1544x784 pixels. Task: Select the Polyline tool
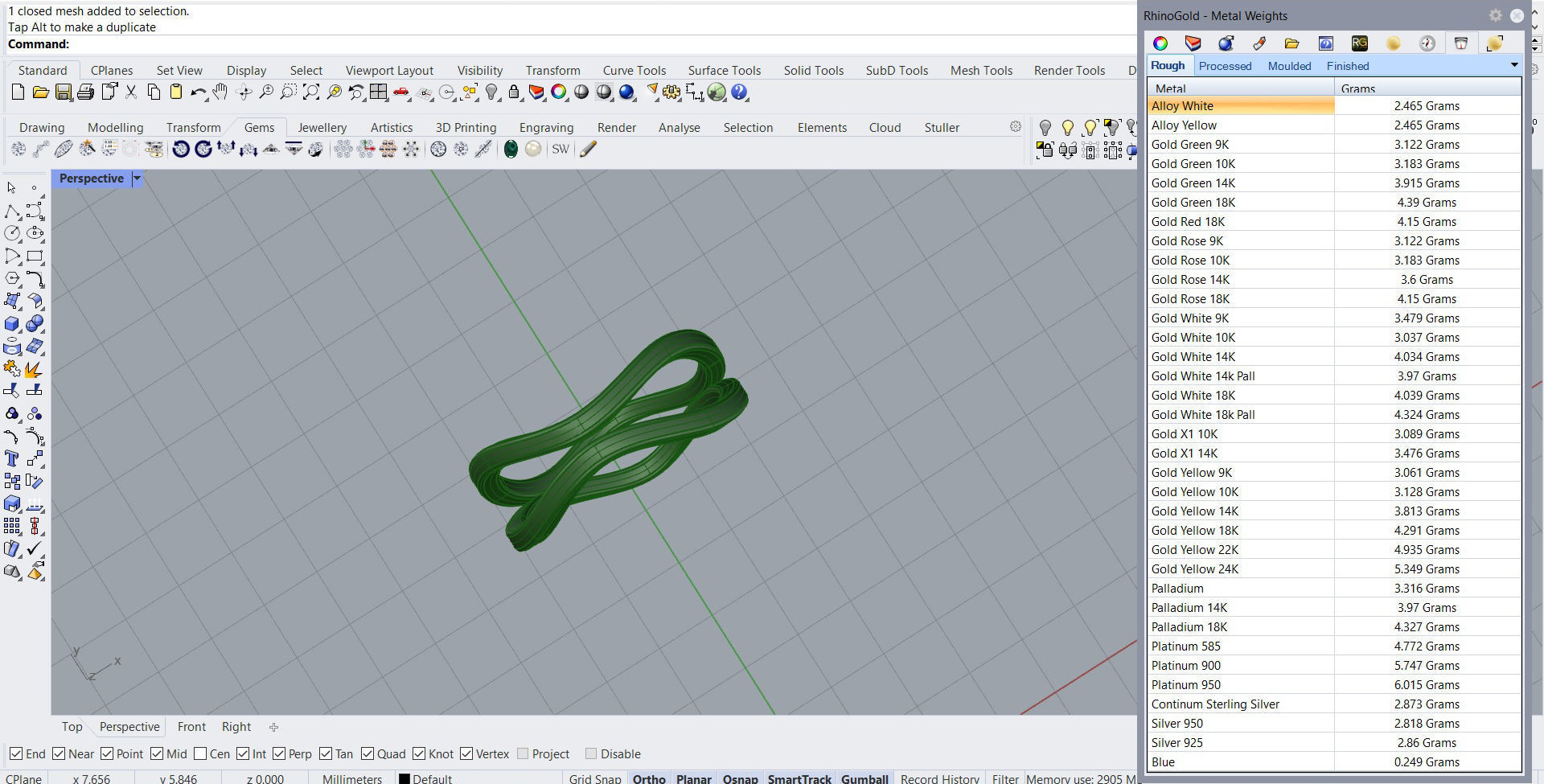point(11,211)
